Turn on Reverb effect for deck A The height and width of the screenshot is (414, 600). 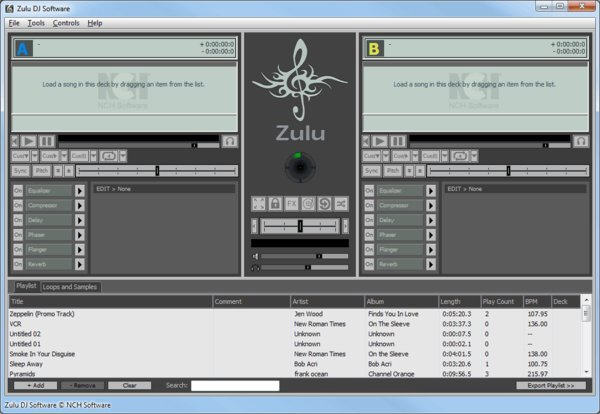pyautogui.click(x=18, y=264)
